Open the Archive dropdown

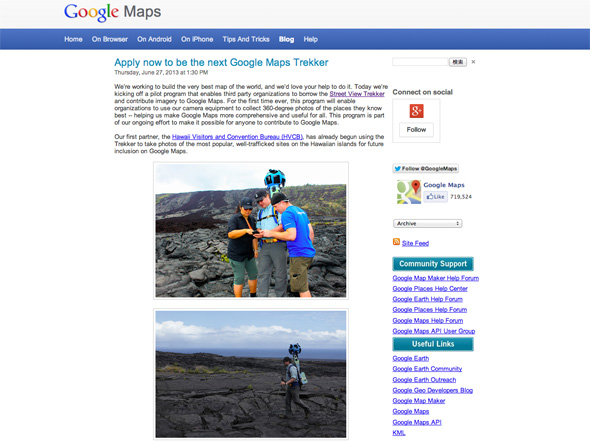point(427,224)
